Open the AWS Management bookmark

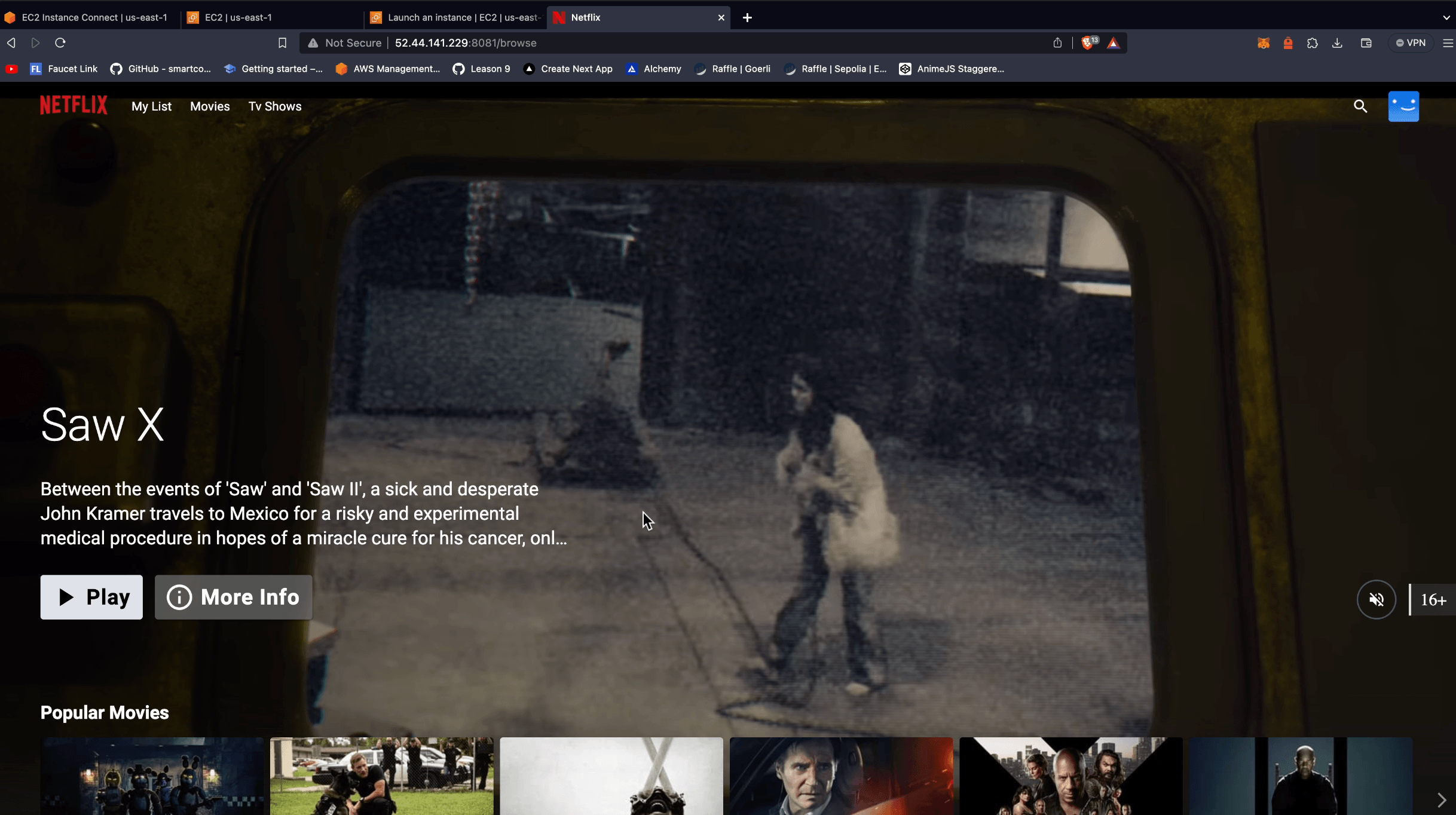[x=387, y=69]
